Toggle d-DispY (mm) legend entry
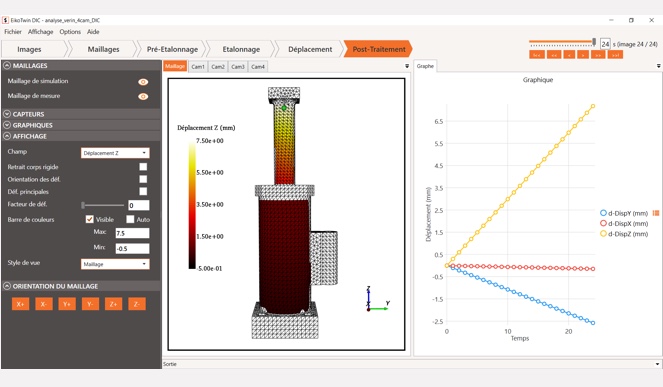 [624, 213]
